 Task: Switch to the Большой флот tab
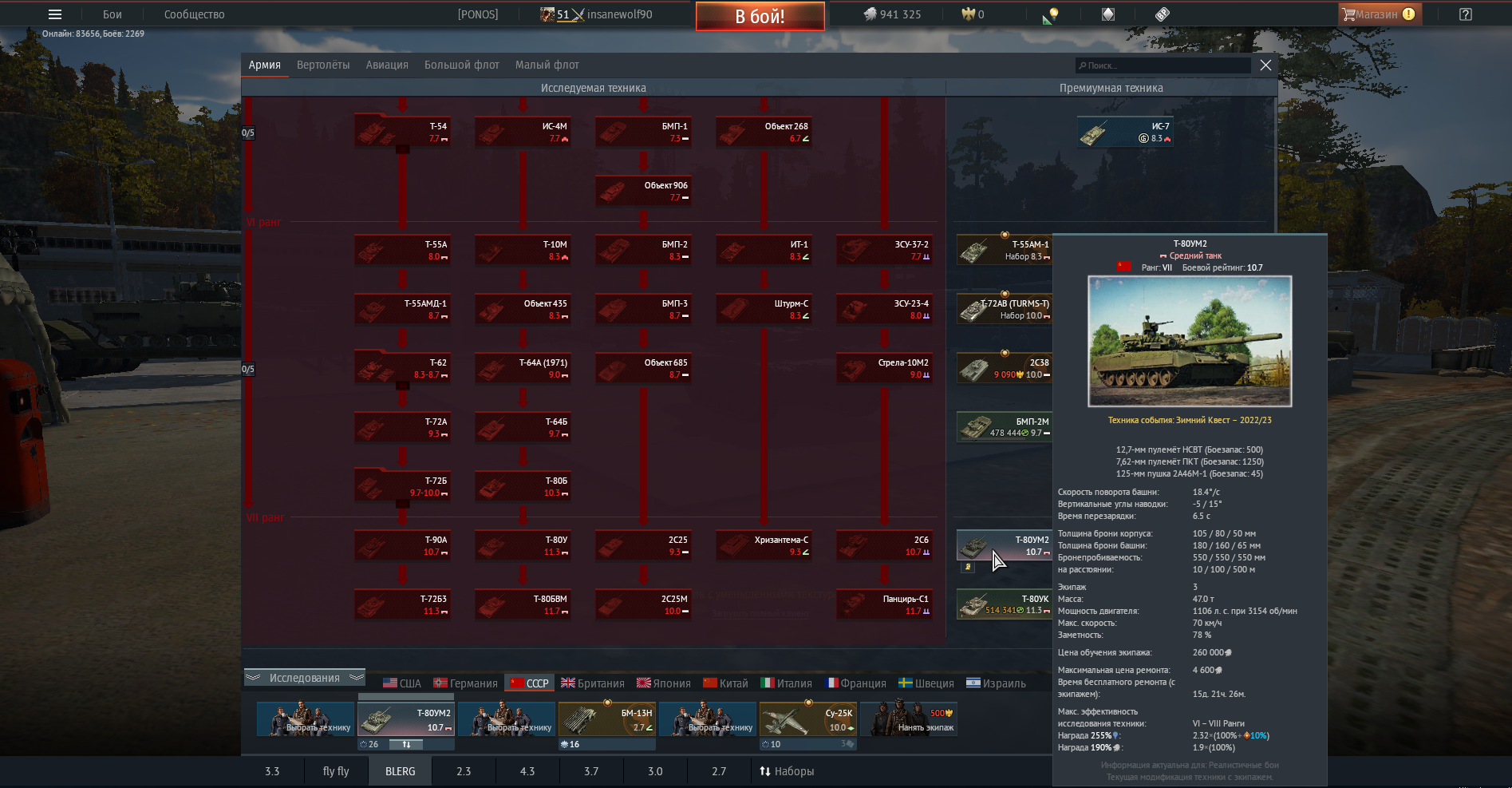tap(462, 65)
